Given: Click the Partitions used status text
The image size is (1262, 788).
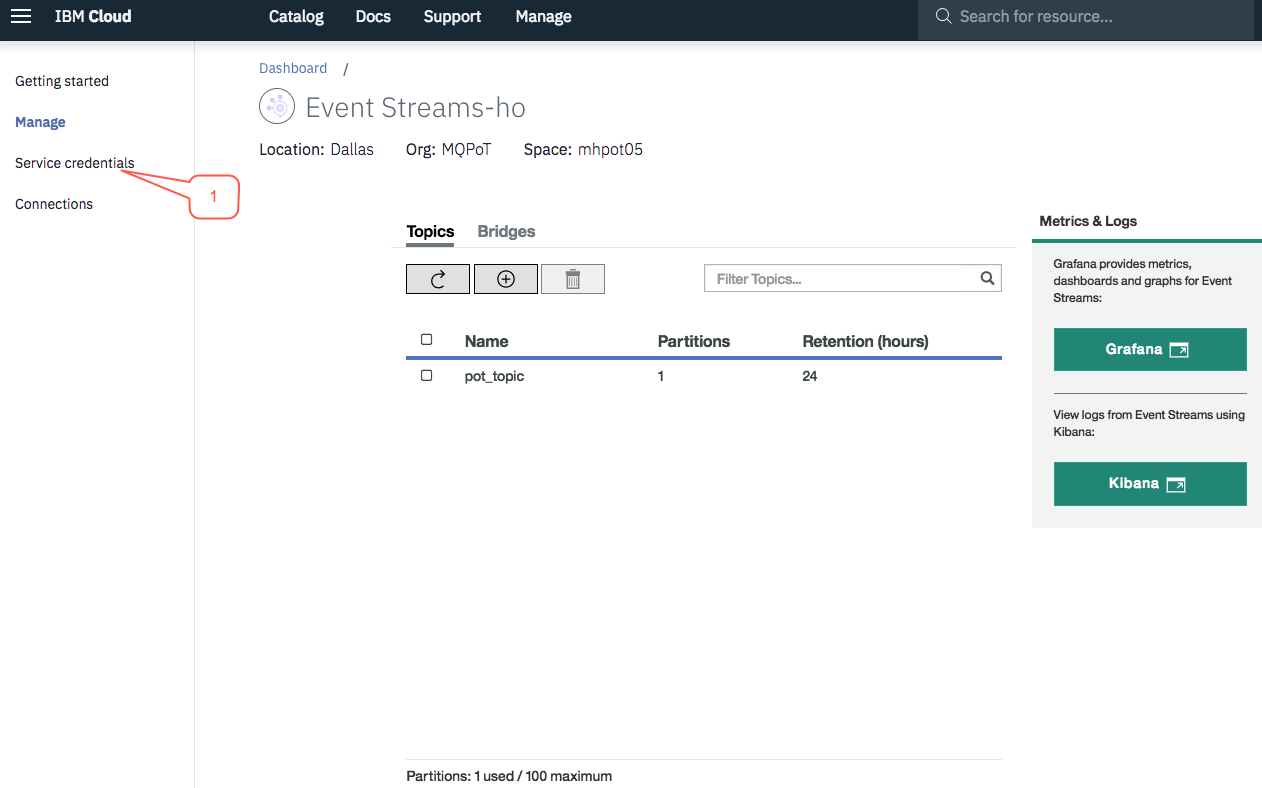Looking at the screenshot, I should (509, 776).
